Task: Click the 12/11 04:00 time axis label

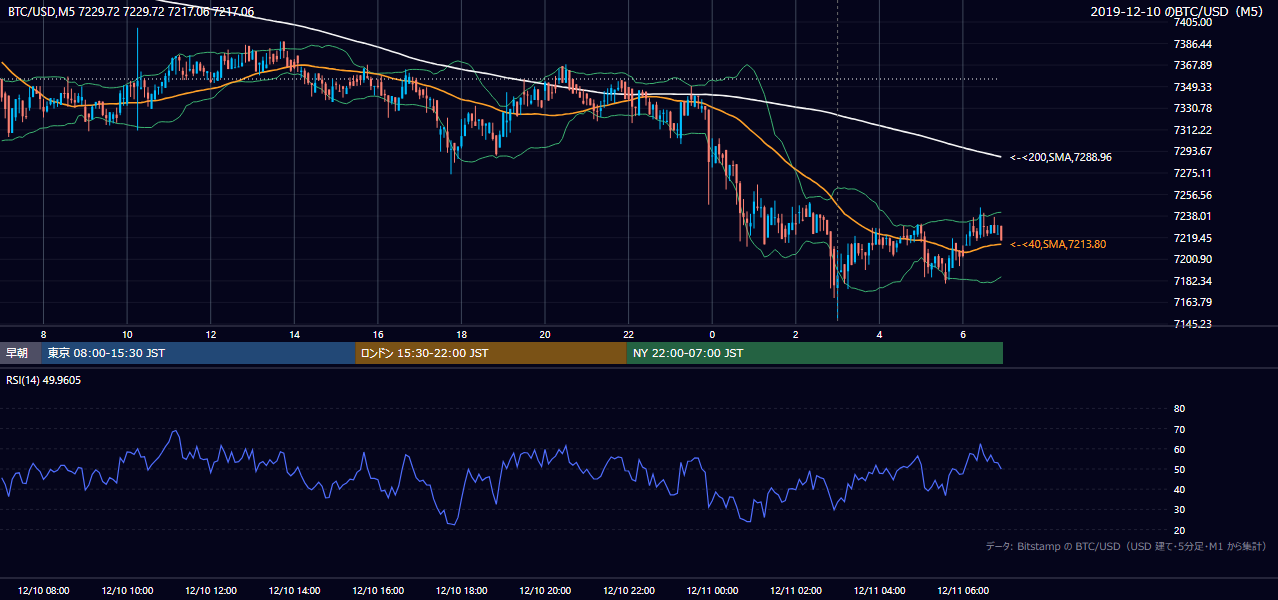Action: 879,591
